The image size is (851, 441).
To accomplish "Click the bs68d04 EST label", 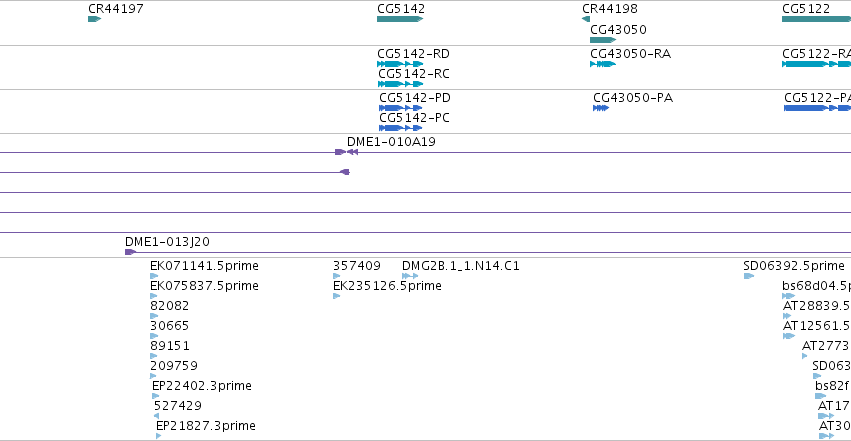I will [x=816, y=286].
